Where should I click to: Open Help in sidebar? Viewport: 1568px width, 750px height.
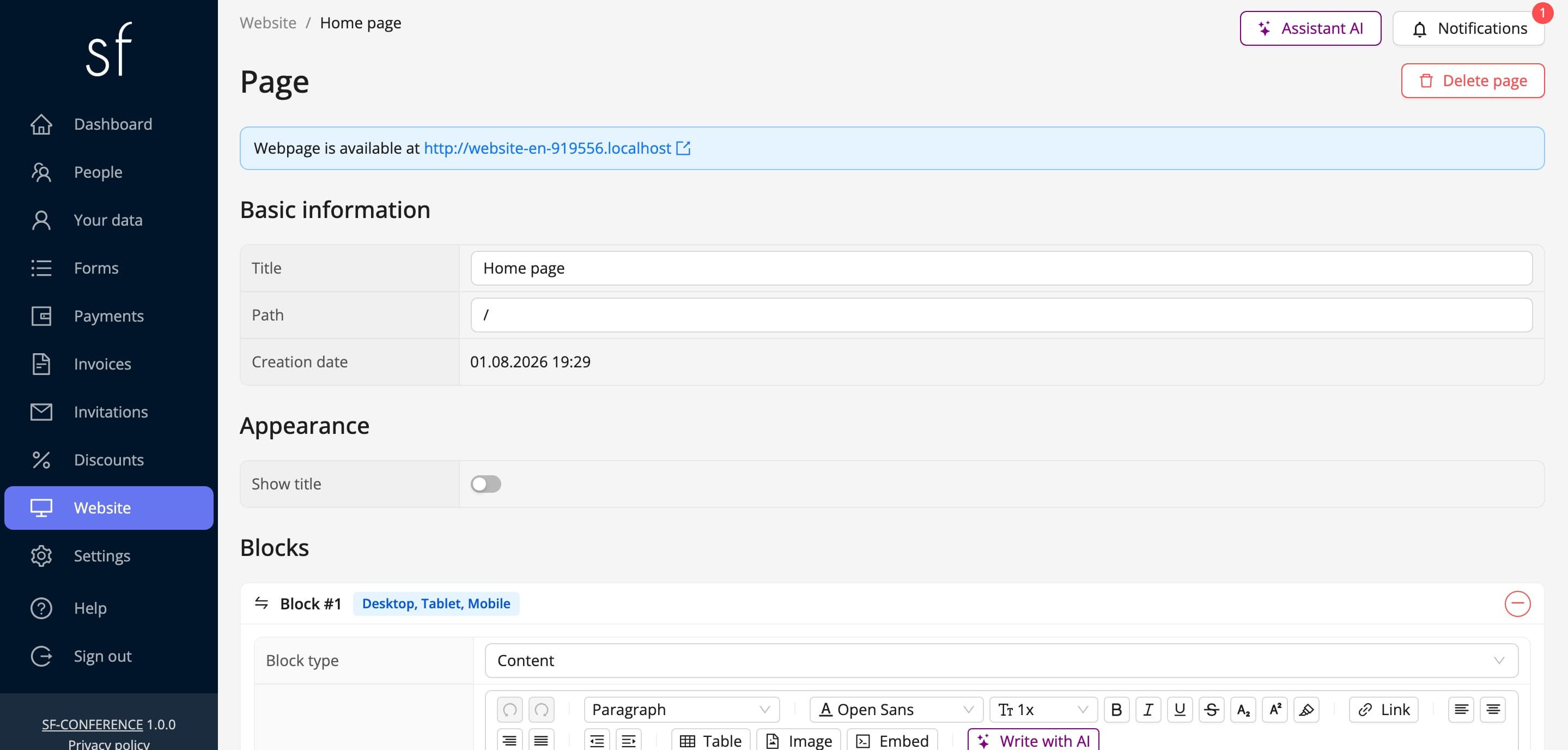pyautogui.click(x=109, y=608)
